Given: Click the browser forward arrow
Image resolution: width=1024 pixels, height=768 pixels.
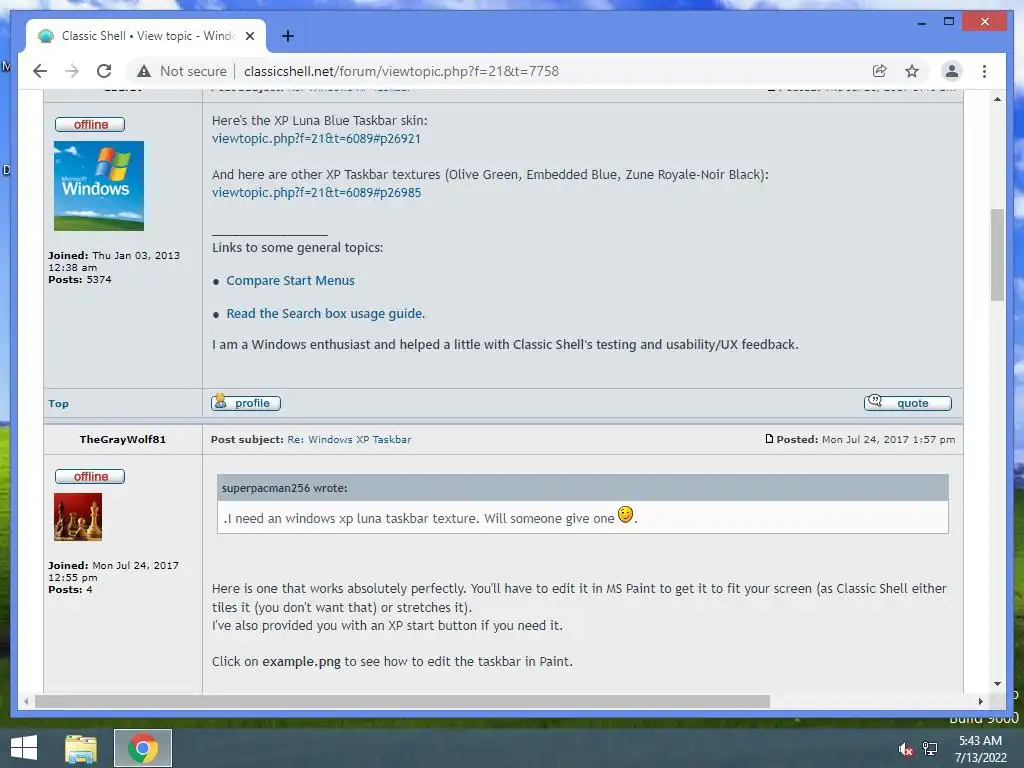Looking at the screenshot, I should pyautogui.click(x=72, y=71).
